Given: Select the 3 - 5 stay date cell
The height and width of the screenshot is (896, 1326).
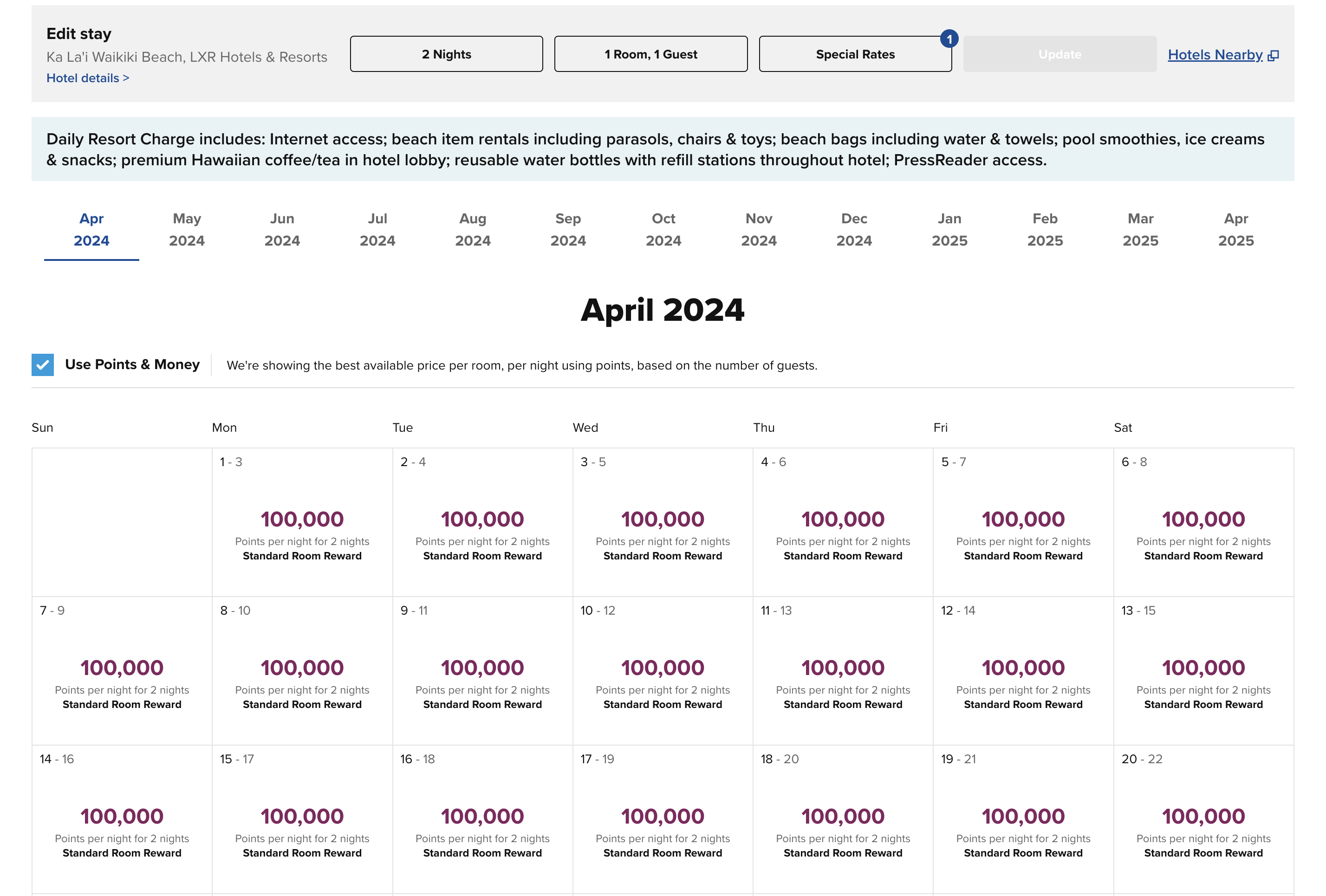Looking at the screenshot, I should (x=663, y=522).
